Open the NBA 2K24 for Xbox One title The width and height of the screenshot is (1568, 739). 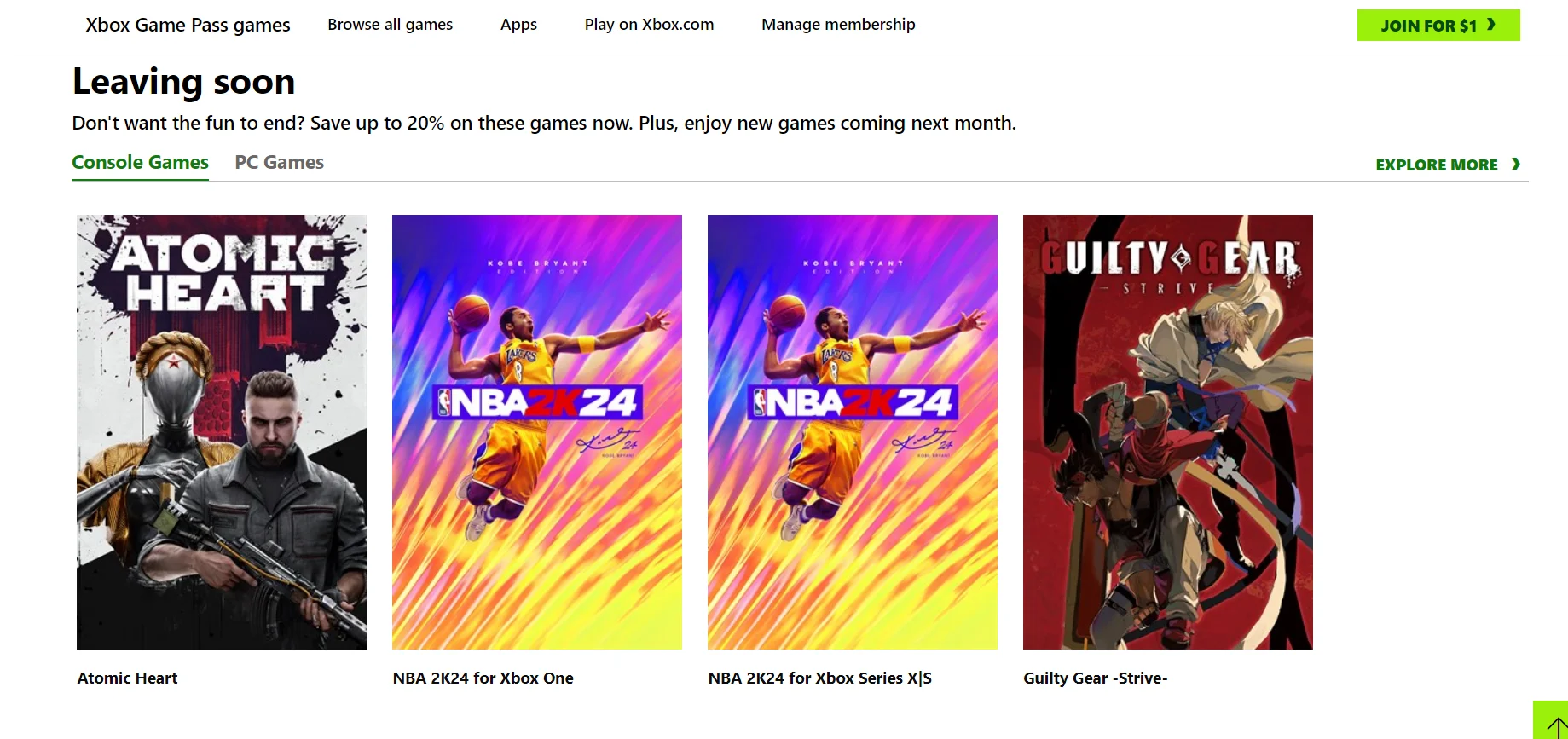point(483,678)
